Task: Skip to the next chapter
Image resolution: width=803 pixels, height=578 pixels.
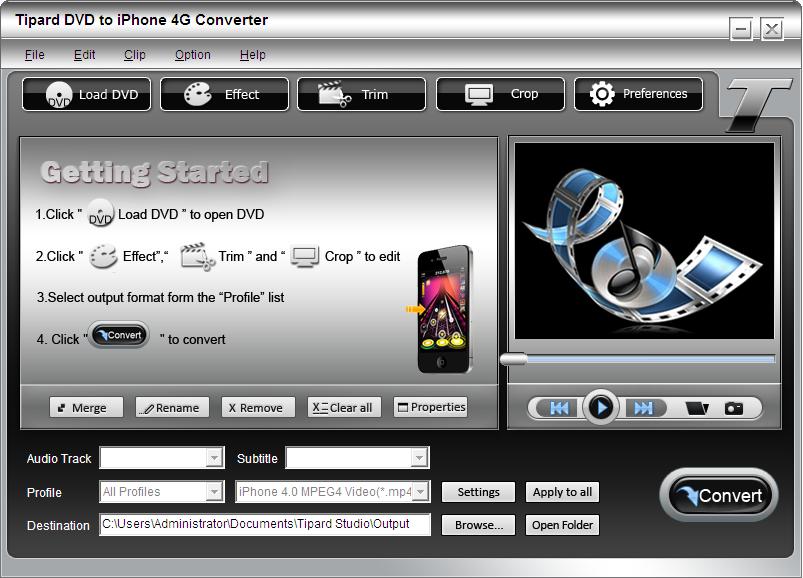Action: [x=643, y=408]
